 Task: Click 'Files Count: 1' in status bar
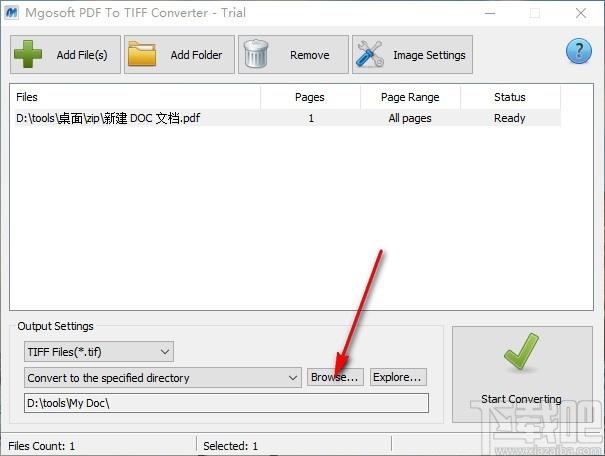[41, 446]
